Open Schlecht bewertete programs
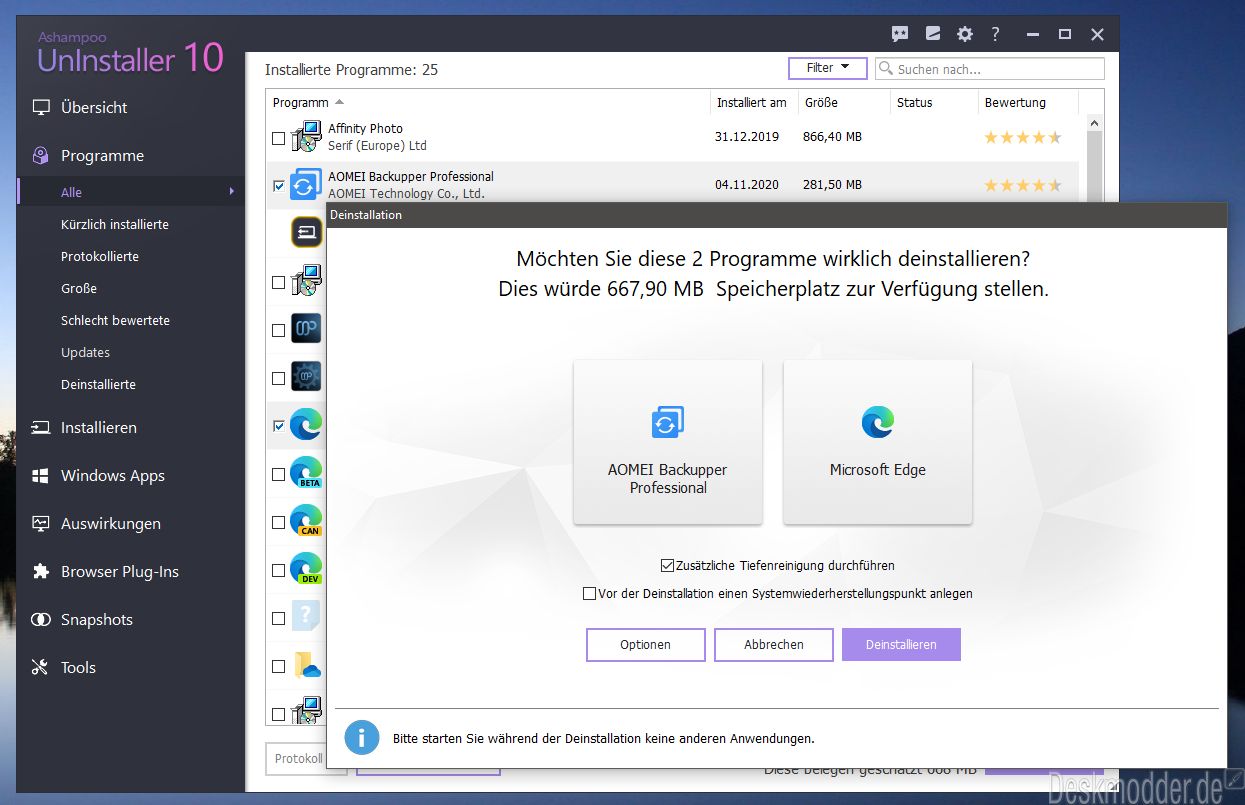This screenshot has height=805, width=1245. pos(115,320)
